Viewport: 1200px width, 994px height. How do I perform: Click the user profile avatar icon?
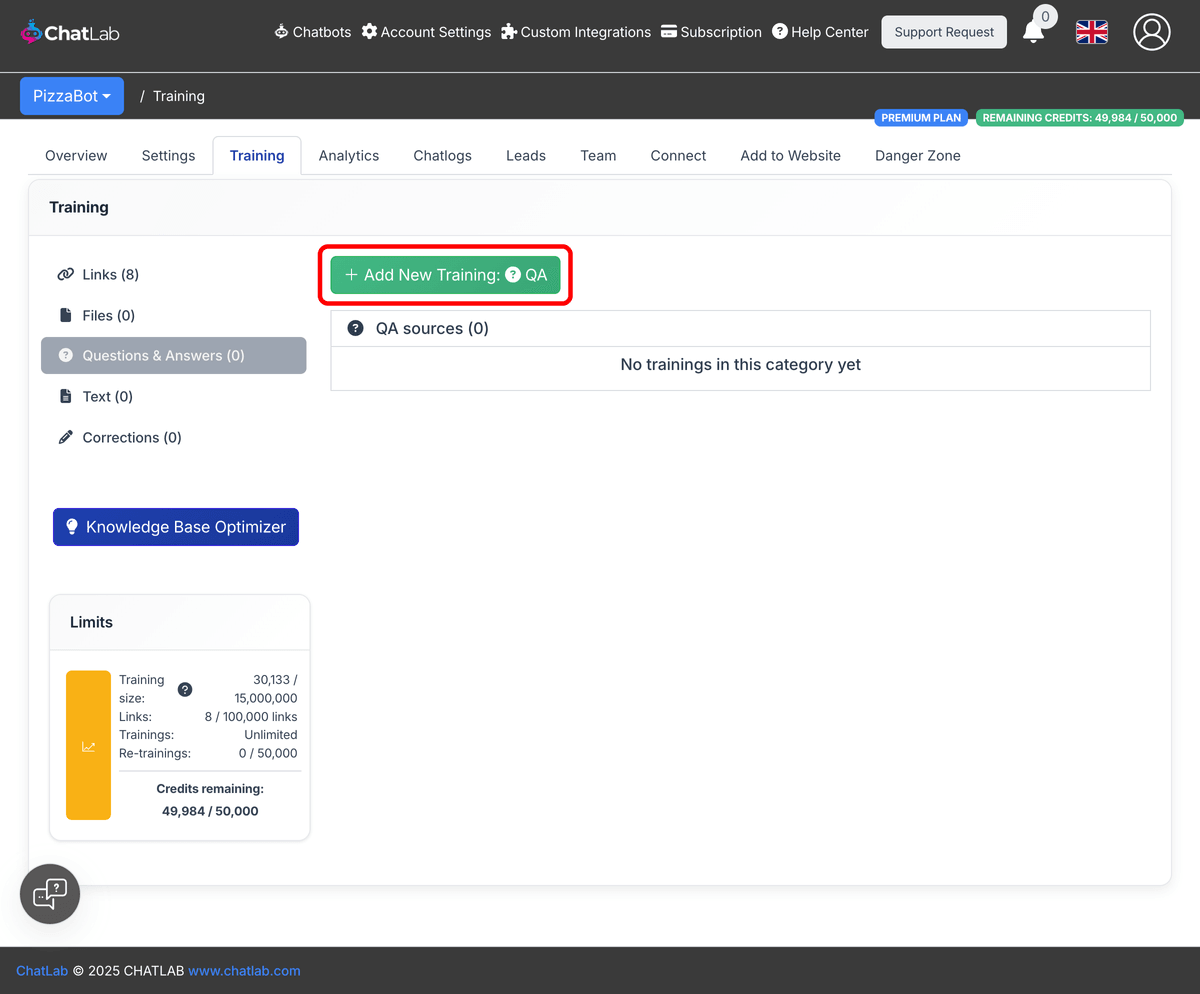[x=1151, y=32]
